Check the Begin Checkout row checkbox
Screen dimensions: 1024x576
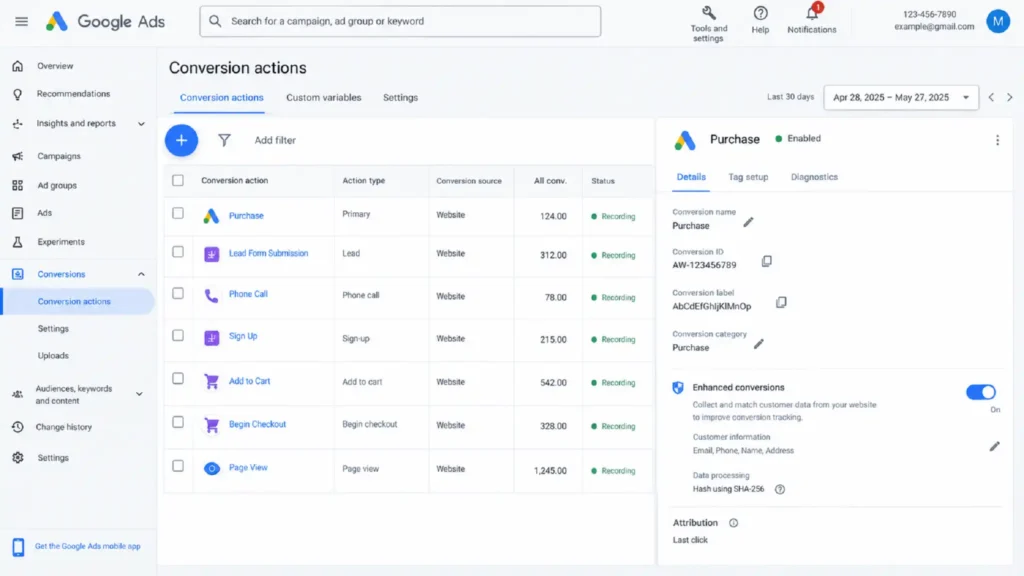tap(178, 423)
